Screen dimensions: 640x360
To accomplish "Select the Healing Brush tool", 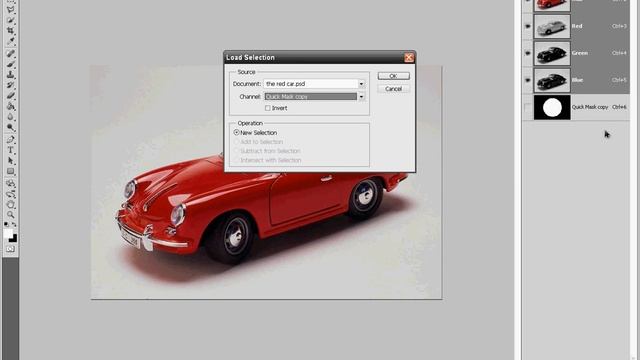I will click(x=11, y=53).
